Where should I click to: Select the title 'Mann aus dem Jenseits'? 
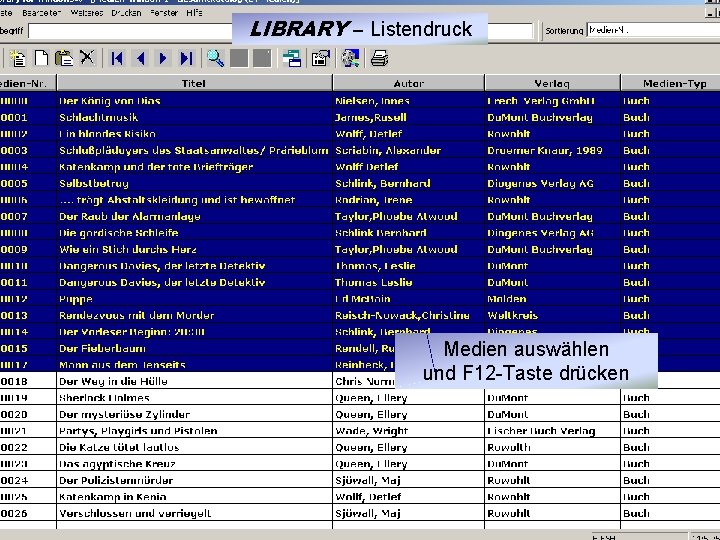(x=122, y=365)
